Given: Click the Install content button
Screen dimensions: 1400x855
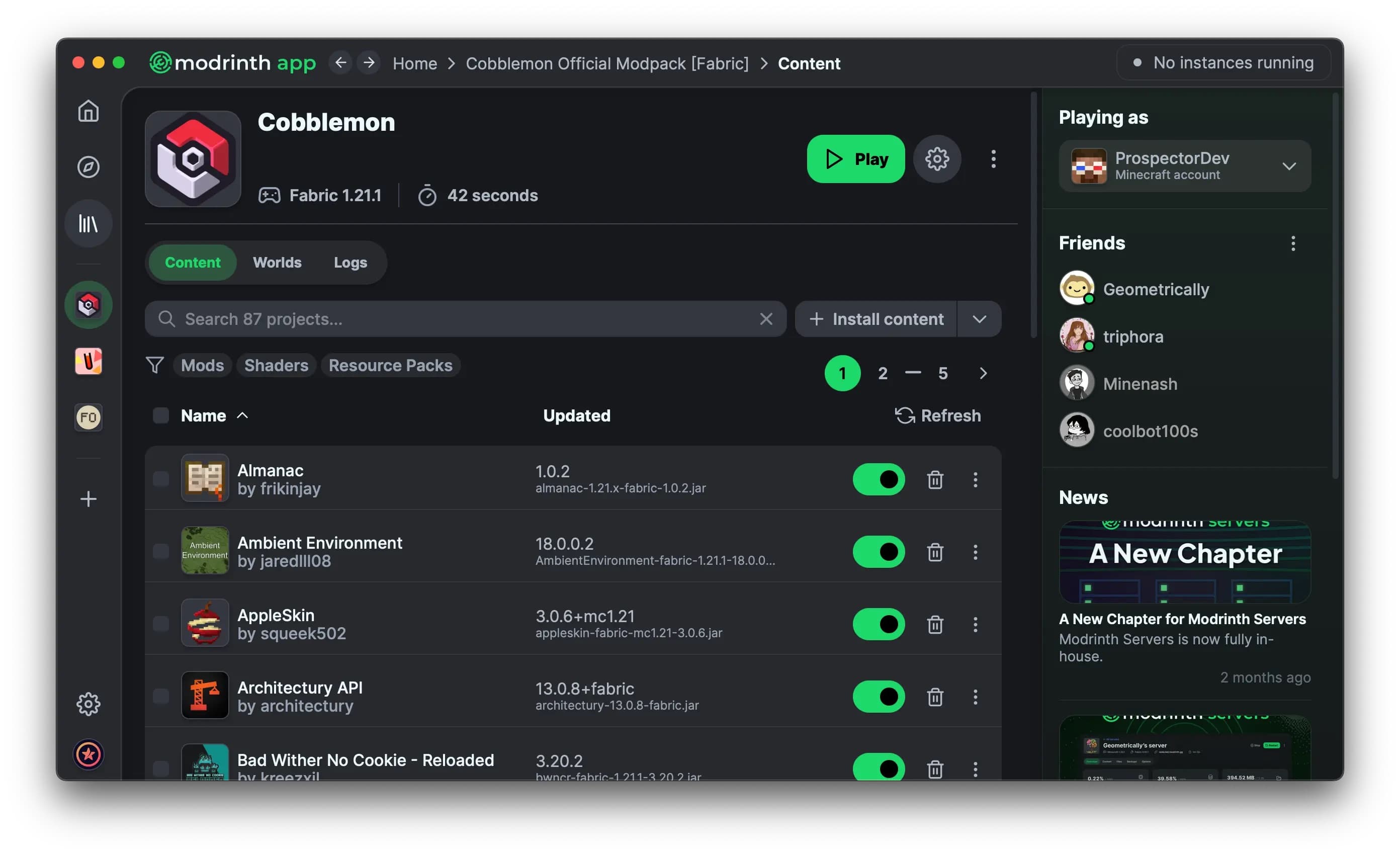Looking at the screenshot, I should click(x=877, y=319).
